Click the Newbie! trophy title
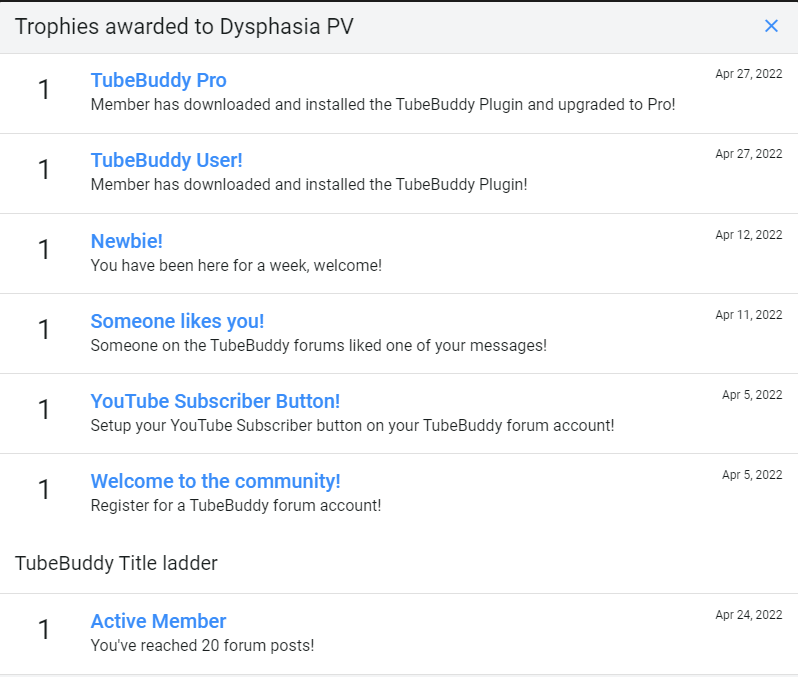 pos(126,241)
